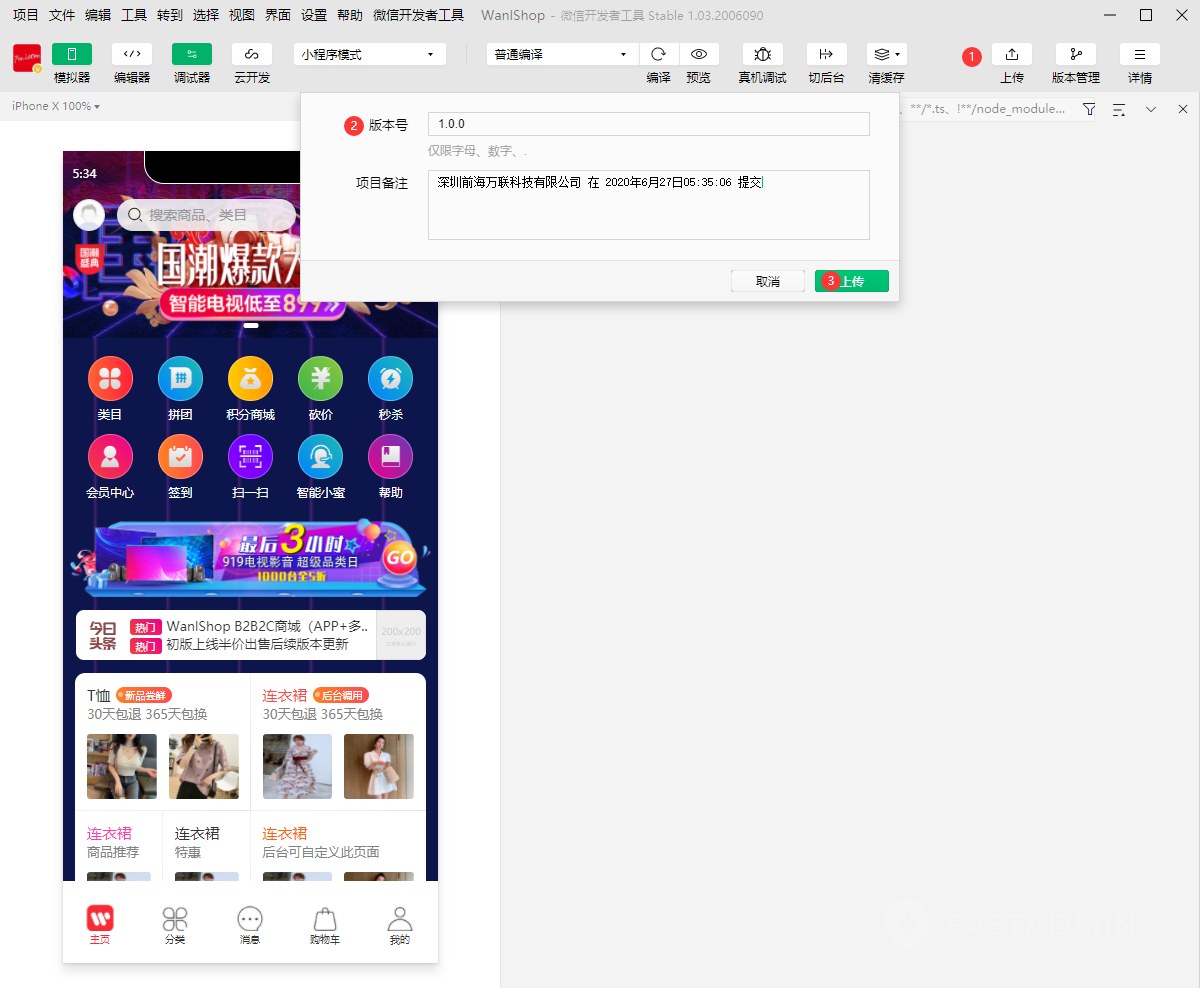Click the 搜索商品、类目 search box
Viewport: 1200px width, 988px height.
[206, 215]
